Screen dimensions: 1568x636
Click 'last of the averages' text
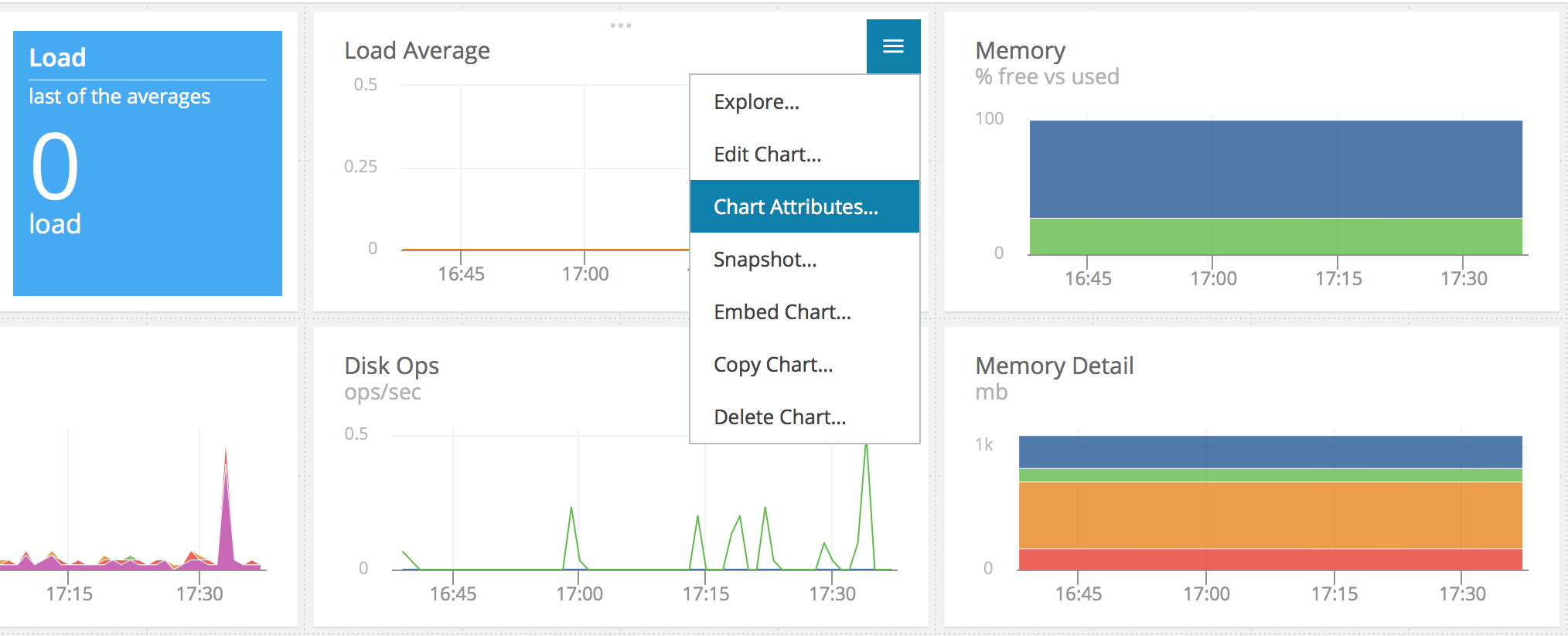119,97
